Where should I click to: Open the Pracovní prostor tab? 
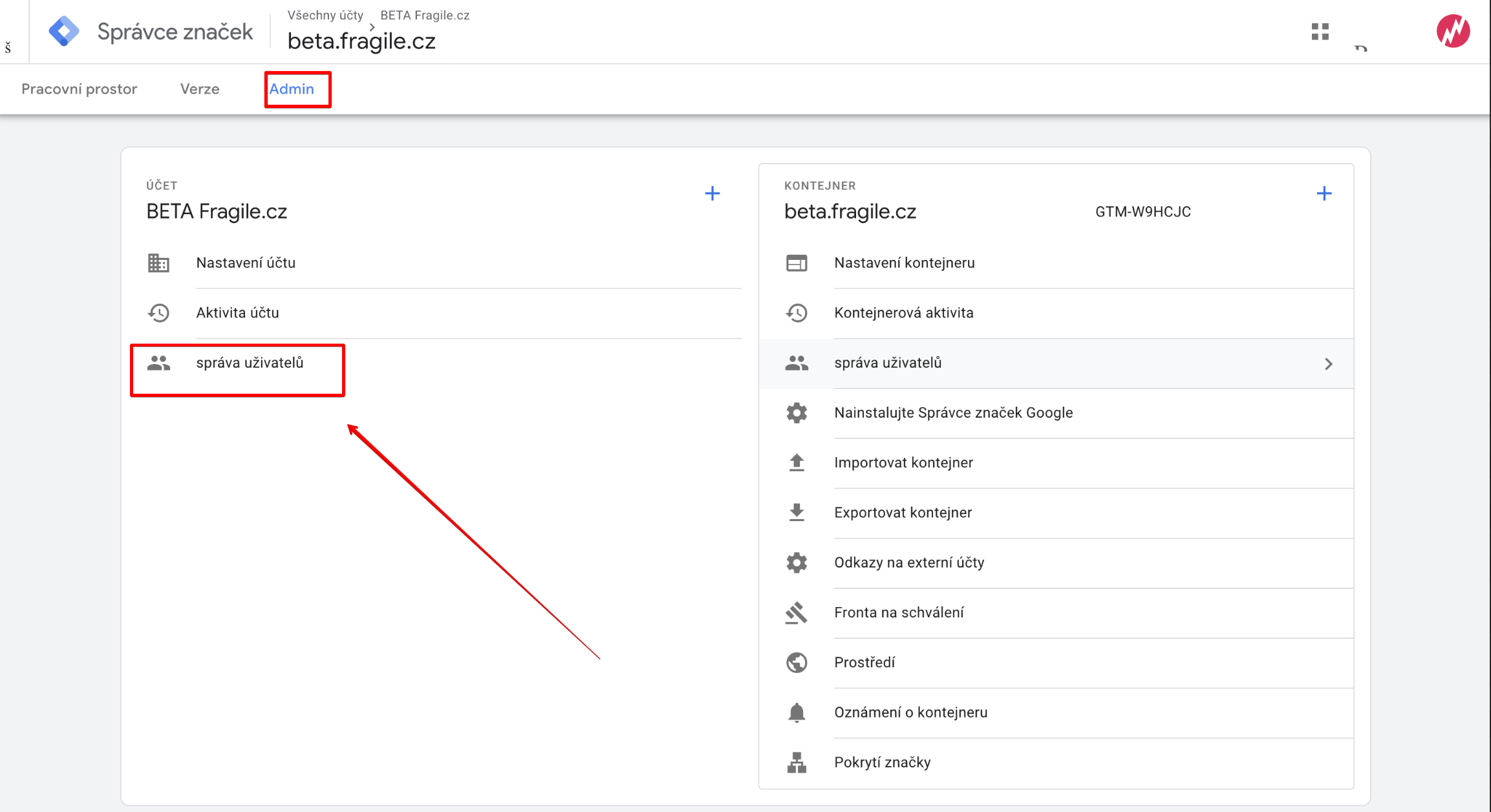click(x=79, y=89)
